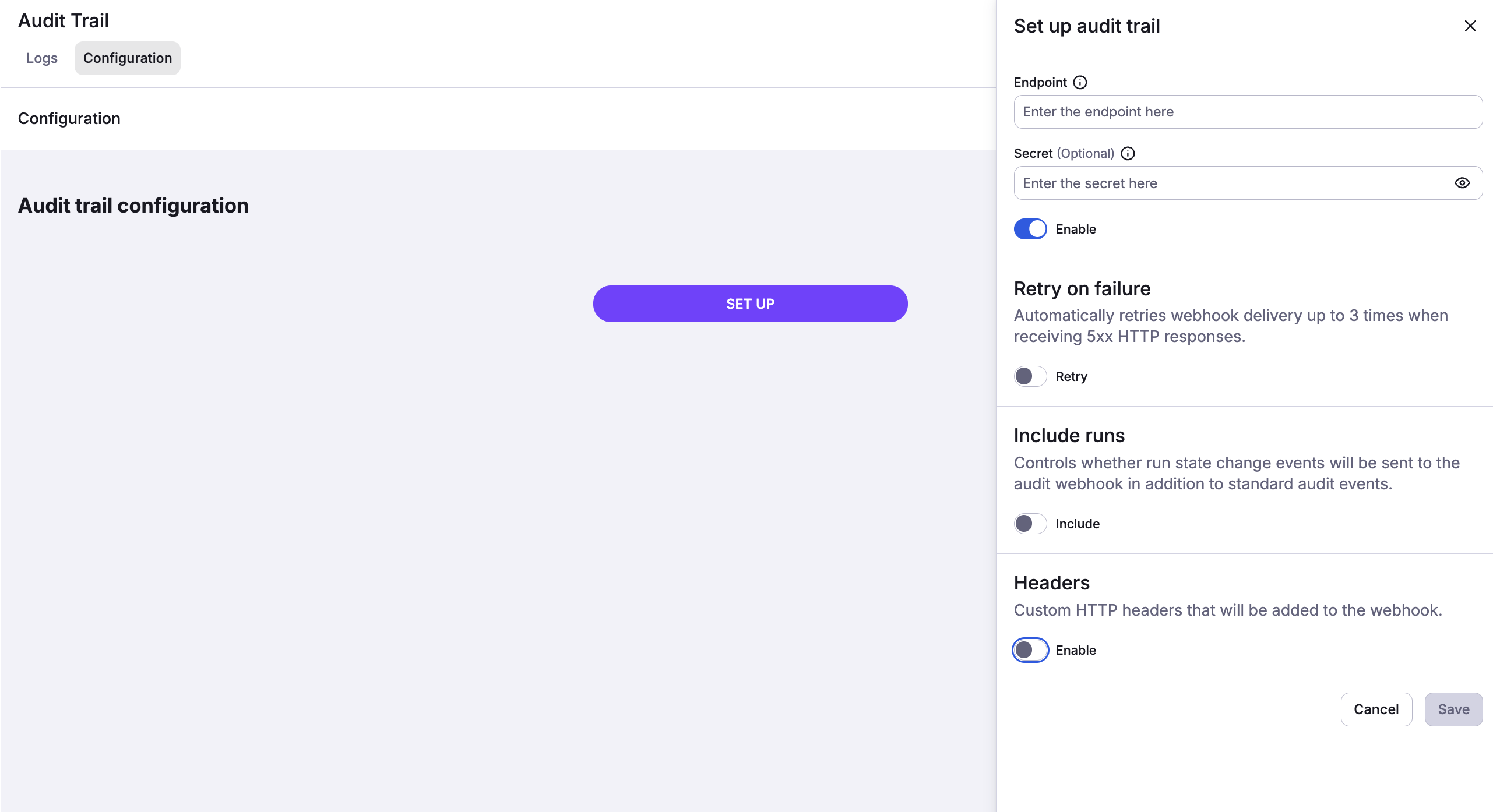
Task: Click the Retry toggle label
Action: point(1071,376)
